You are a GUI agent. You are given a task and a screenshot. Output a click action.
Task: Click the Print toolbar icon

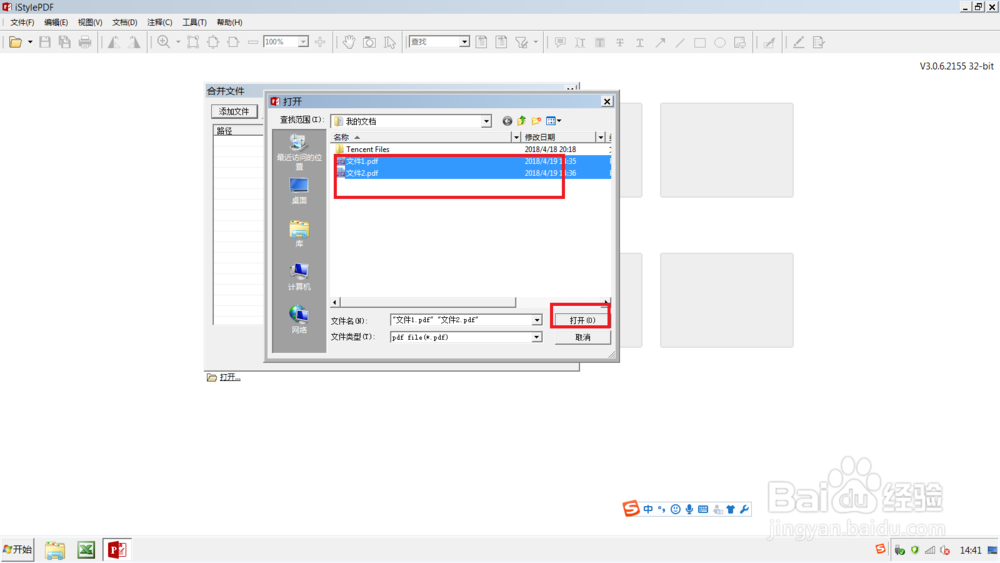[85, 43]
